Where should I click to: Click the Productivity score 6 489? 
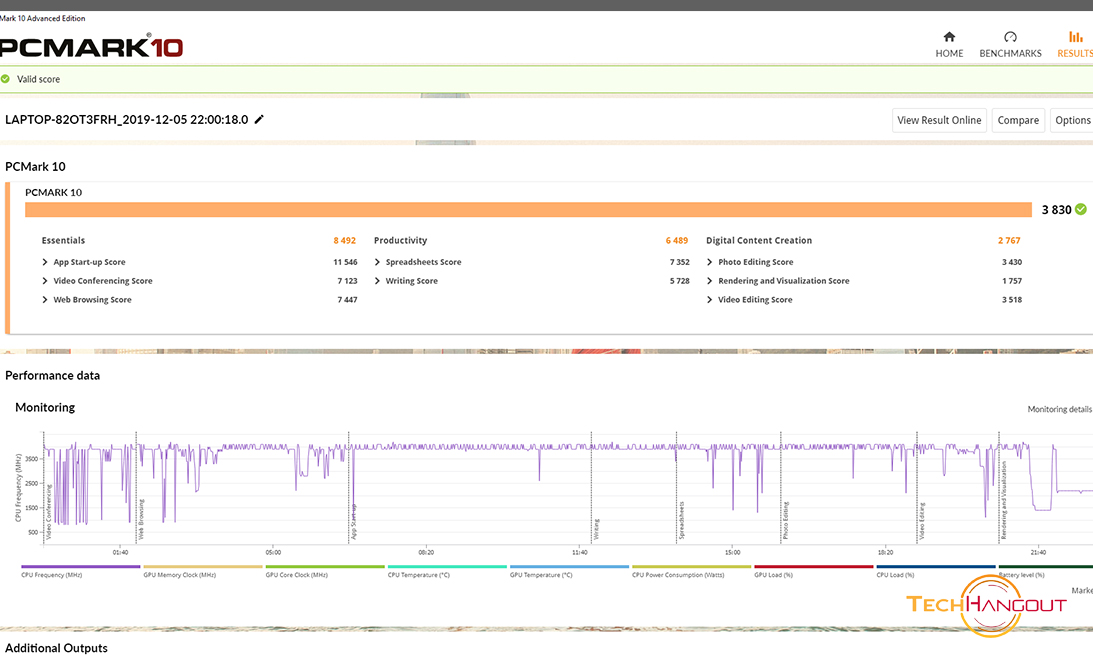pos(676,240)
